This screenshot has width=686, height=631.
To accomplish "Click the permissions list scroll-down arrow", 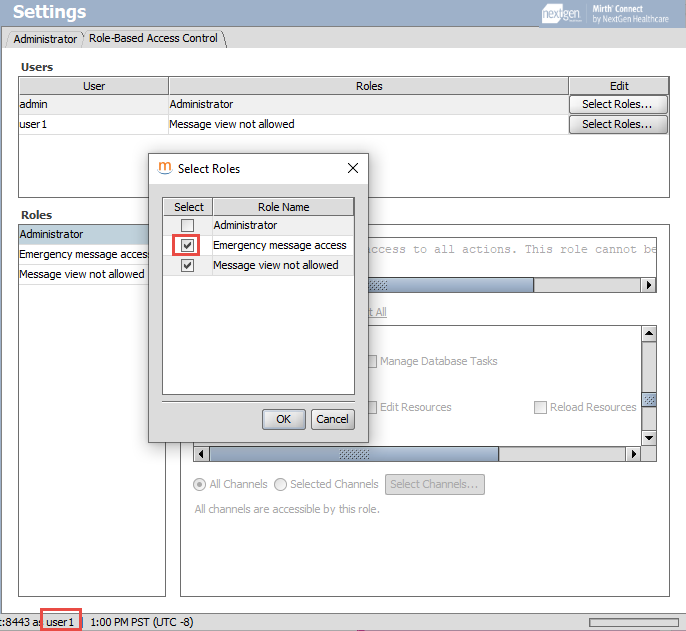I will [x=648, y=438].
